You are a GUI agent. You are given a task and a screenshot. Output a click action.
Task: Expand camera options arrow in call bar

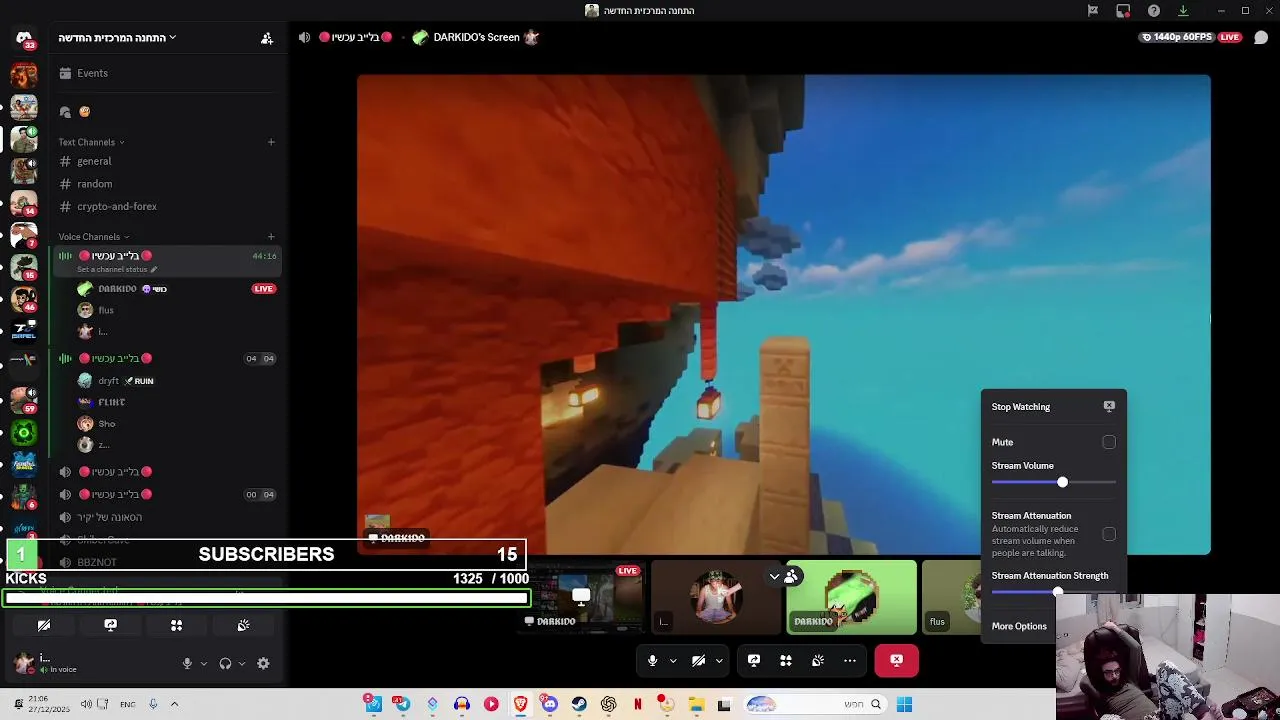click(719, 660)
